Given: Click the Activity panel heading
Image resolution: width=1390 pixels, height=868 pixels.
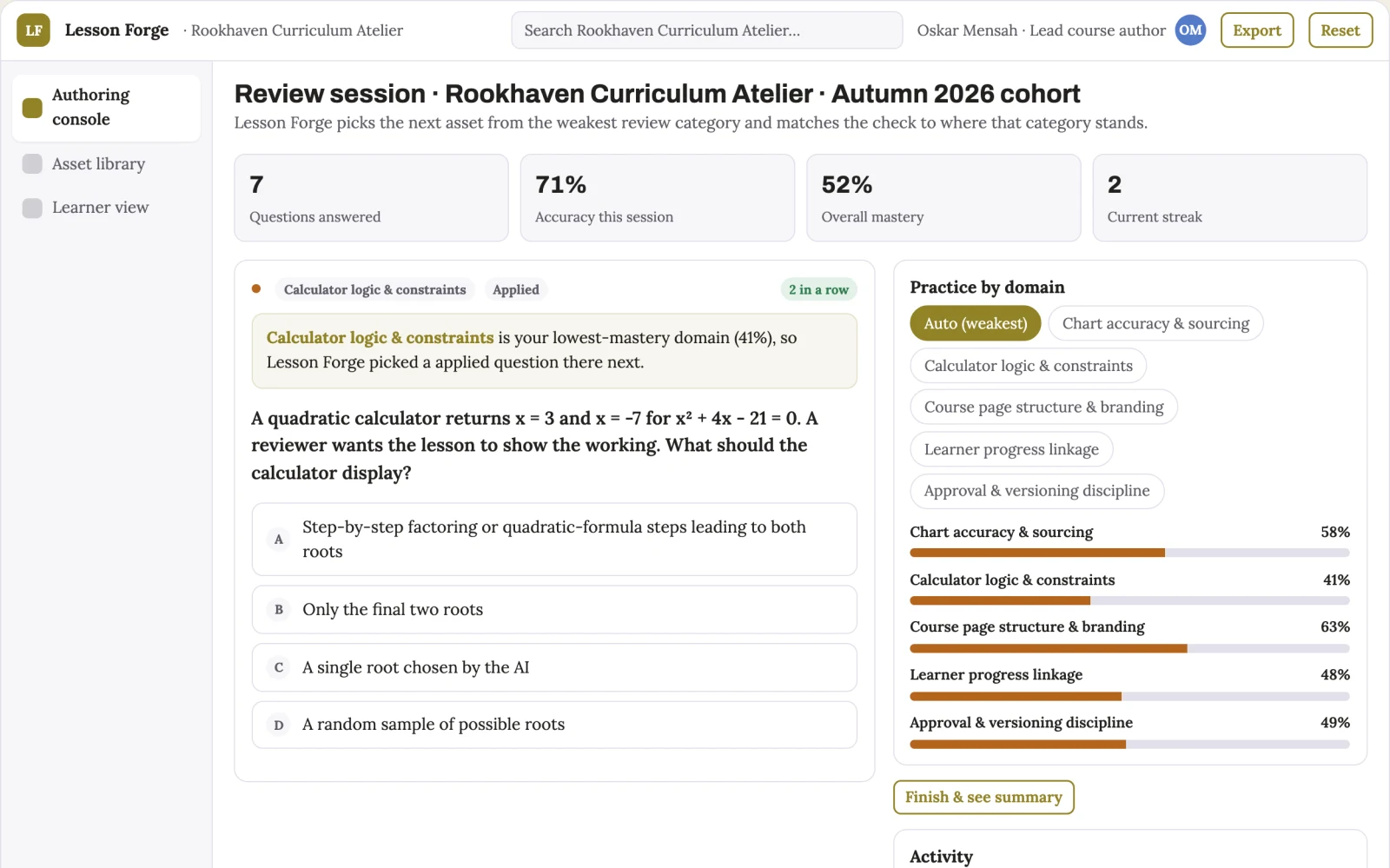Looking at the screenshot, I should click(x=941, y=857).
